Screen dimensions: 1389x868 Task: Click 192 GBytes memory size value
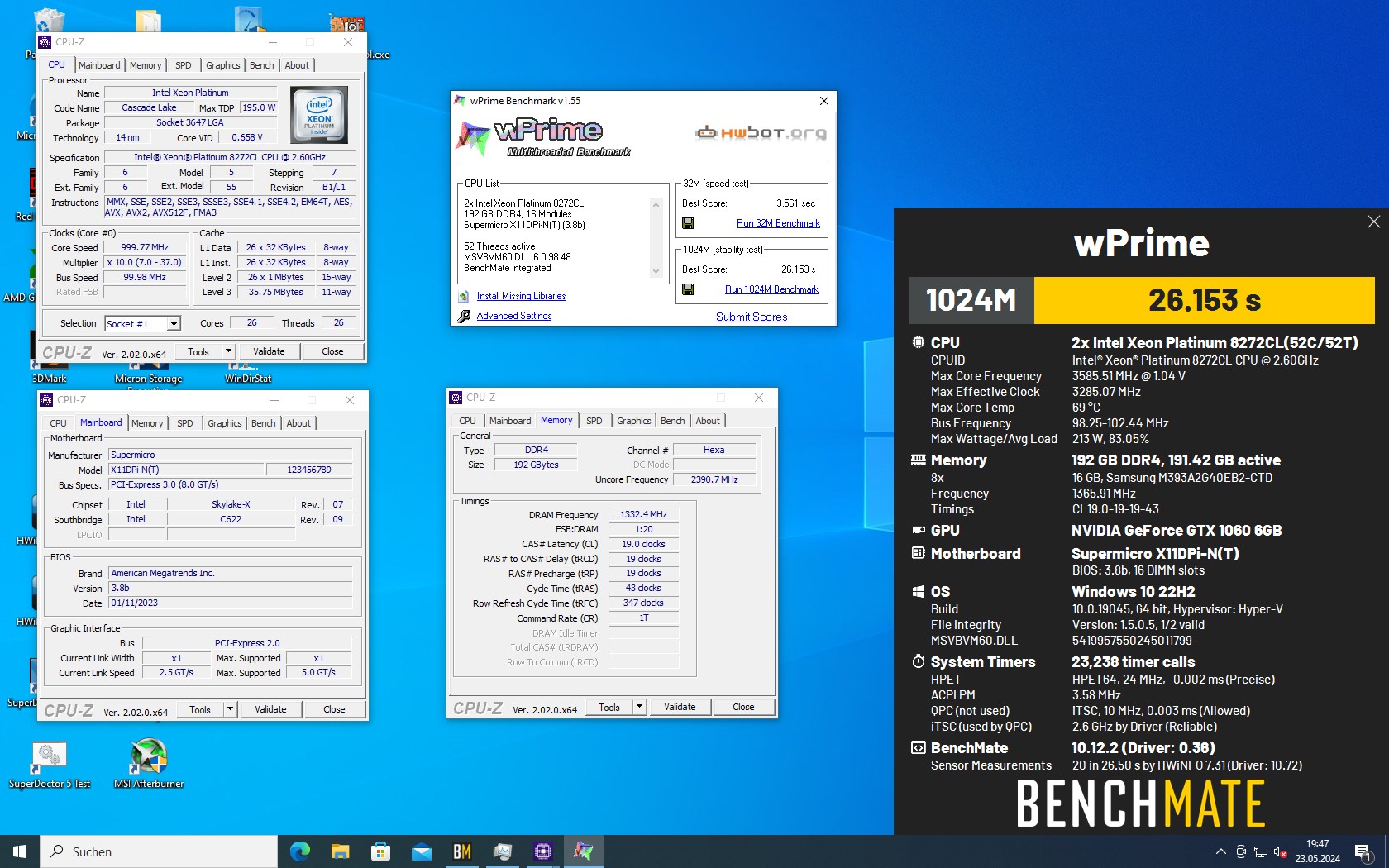[536, 465]
